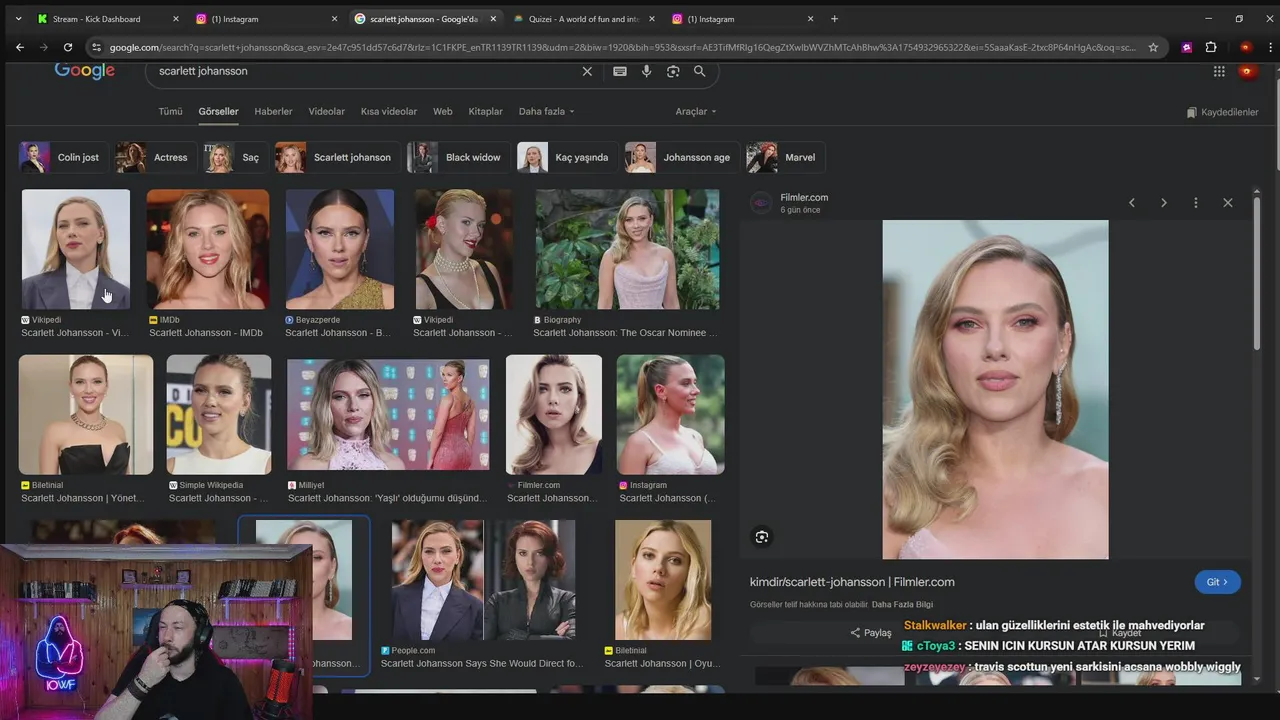Screen dimensions: 1280x720
Task: Open the People.com image result
Action: (483, 580)
